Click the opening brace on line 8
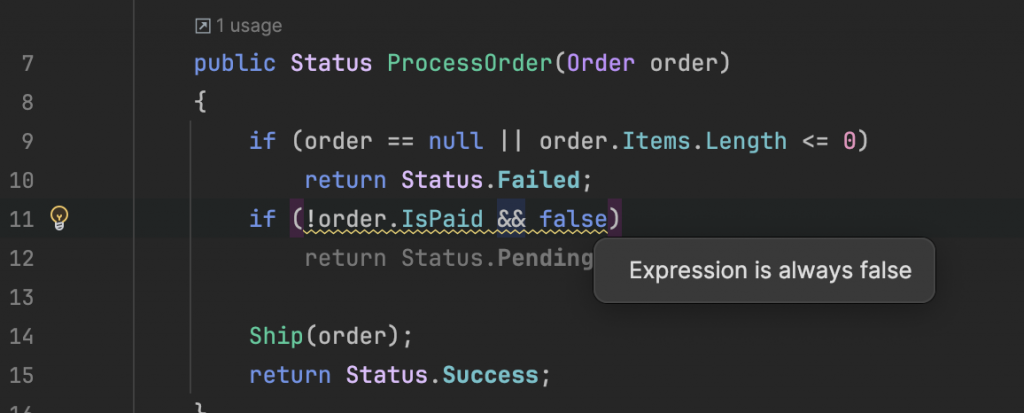 click(200, 102)
